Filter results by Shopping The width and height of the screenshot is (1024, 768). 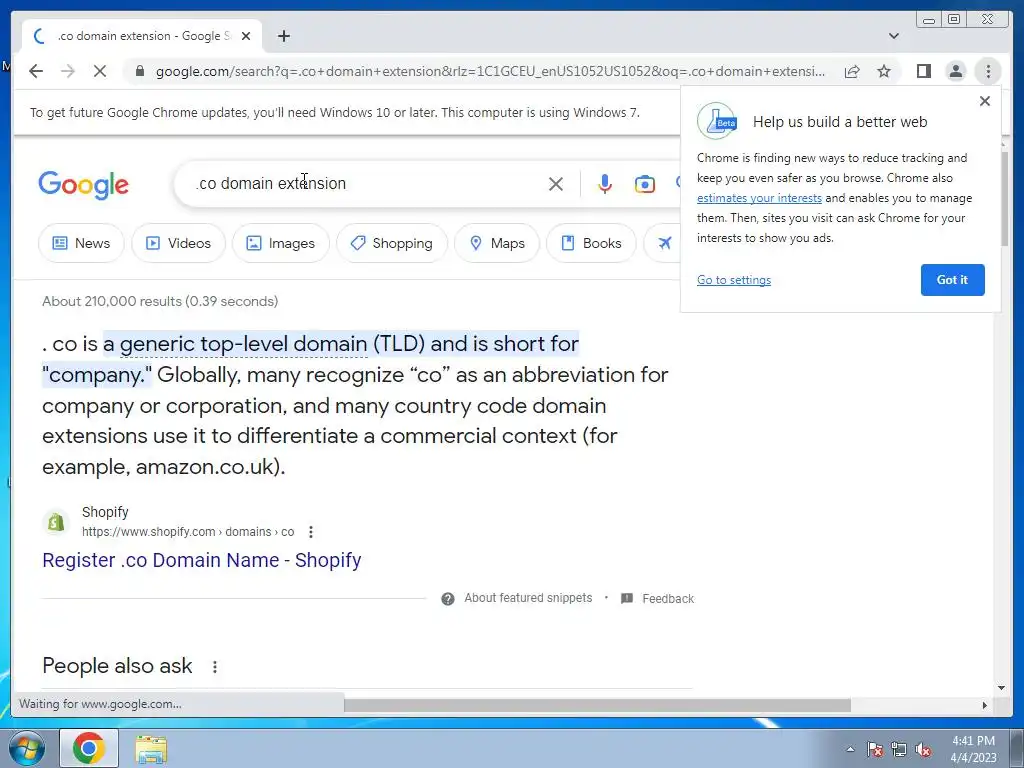pos(392,243)
